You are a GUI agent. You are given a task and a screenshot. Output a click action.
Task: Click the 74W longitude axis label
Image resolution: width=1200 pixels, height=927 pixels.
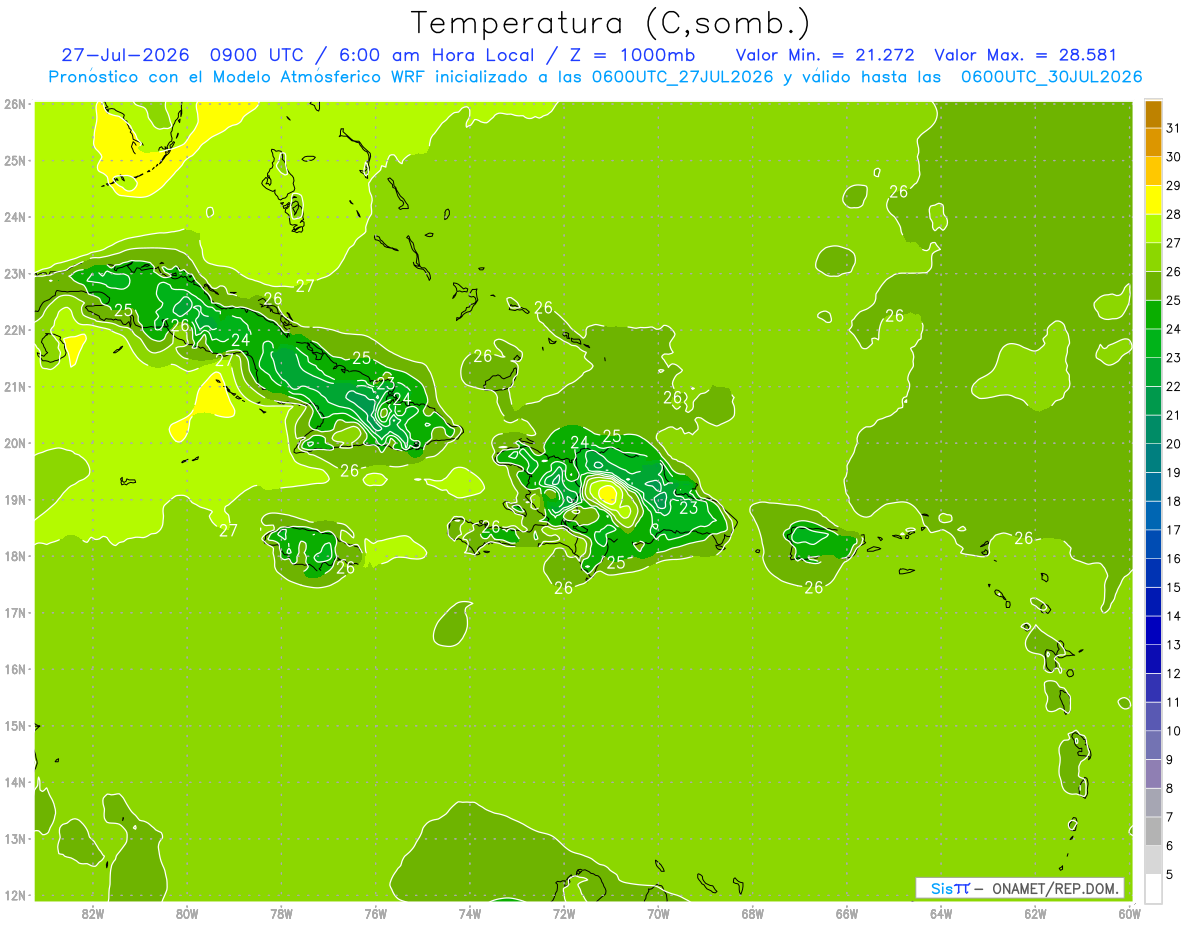click(470, 913)
